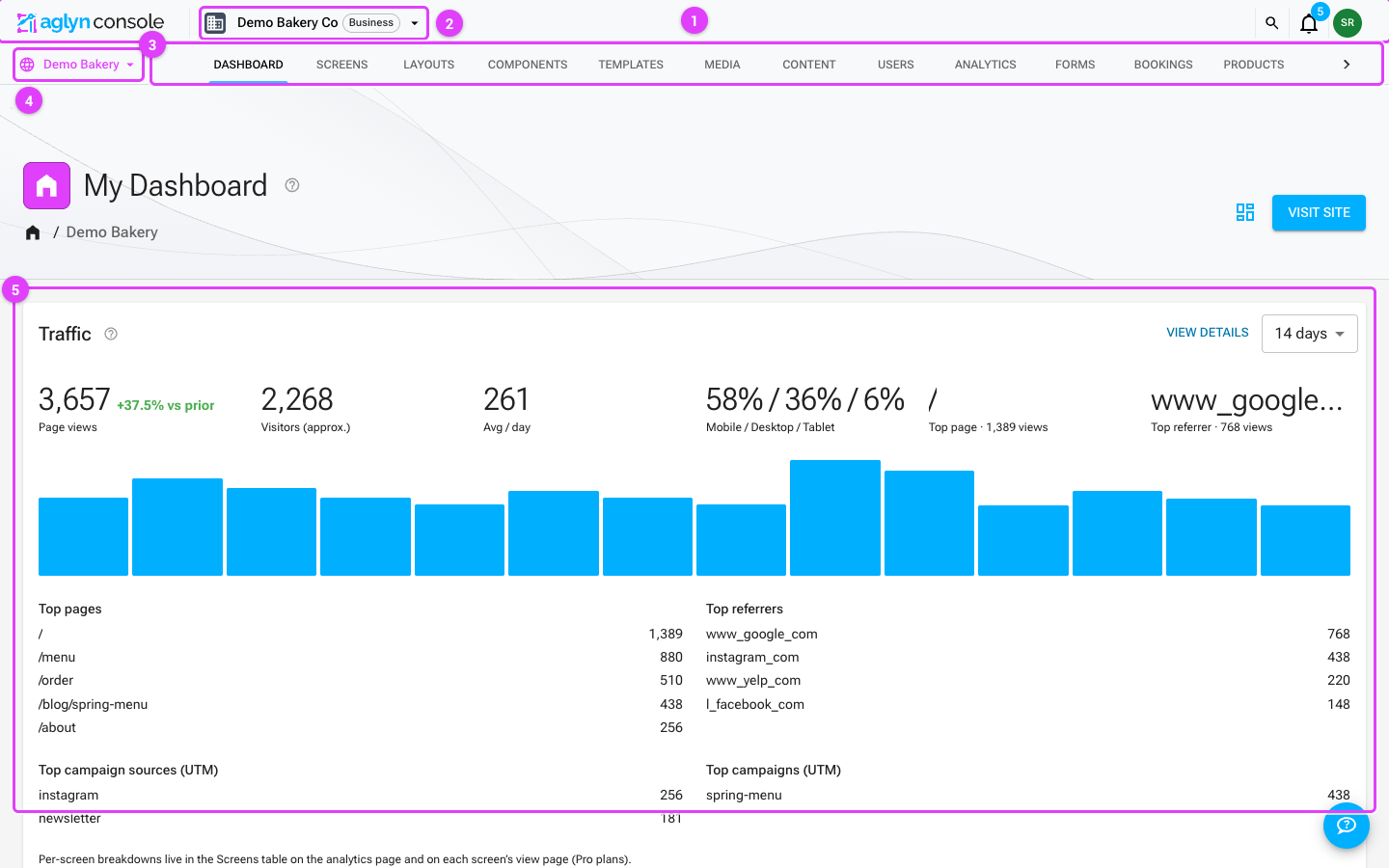Viewport: 1389px width, 868px height.
Task: Open the chat help bubble
Action: click(1347, 826)
